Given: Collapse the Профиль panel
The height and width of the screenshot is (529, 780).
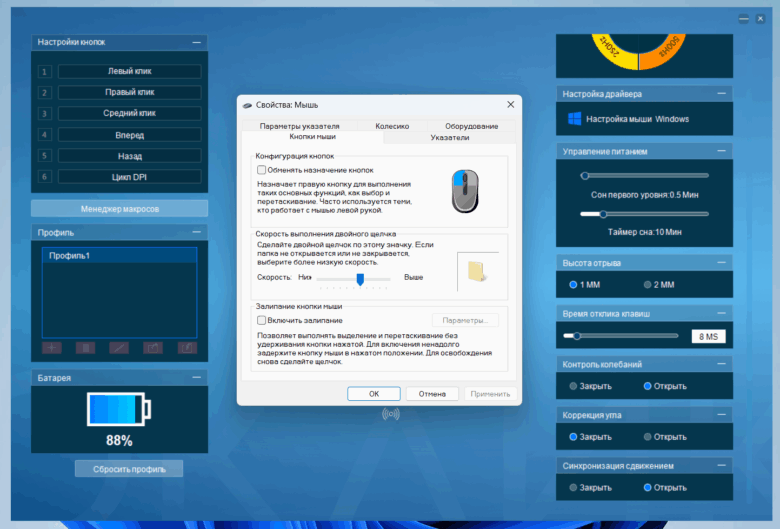Looking at the screenshot, I should point(197,232).
